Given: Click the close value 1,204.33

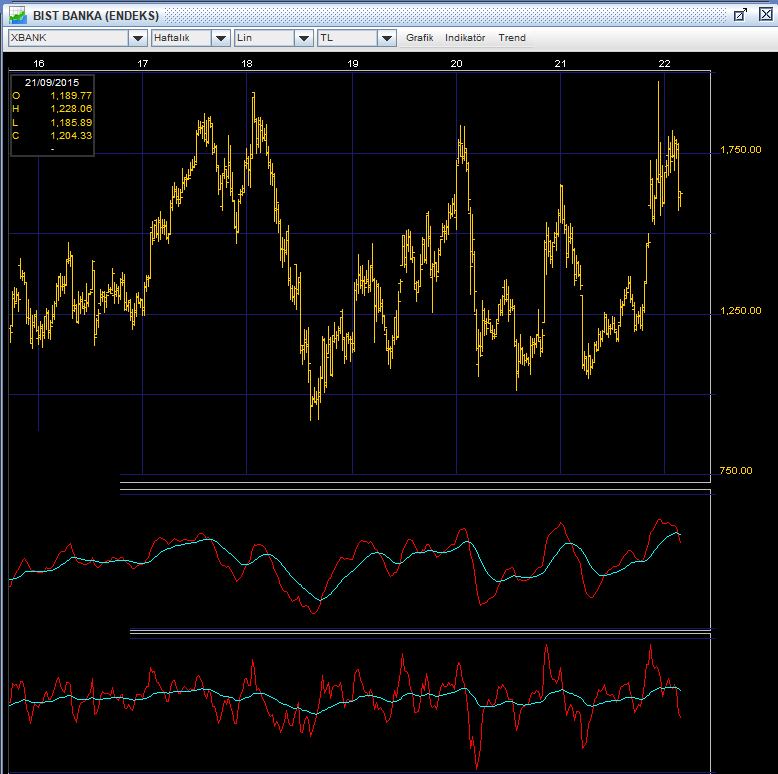Looking at the screenshot, I should tap(71, 135).
